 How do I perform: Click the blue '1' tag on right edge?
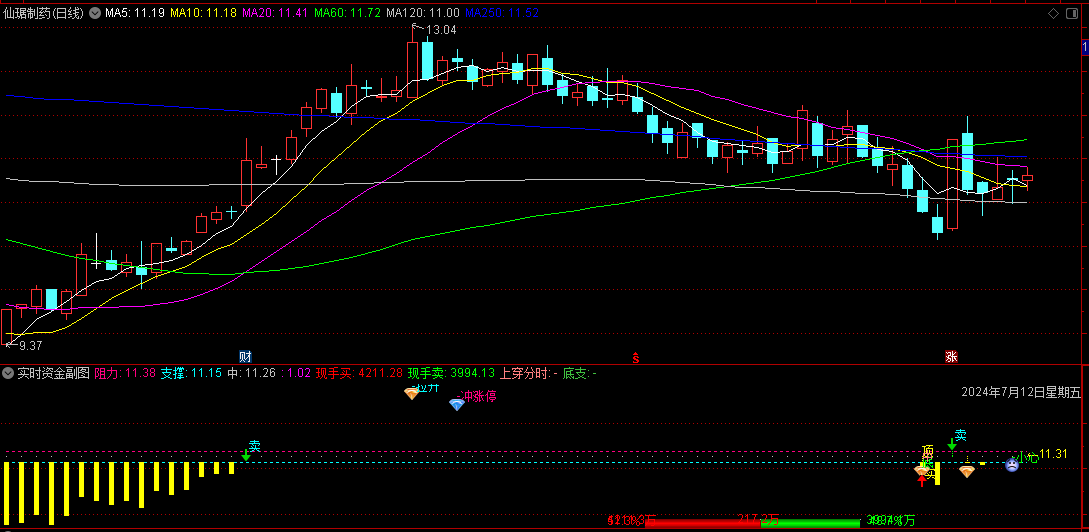click(1085, 47)
